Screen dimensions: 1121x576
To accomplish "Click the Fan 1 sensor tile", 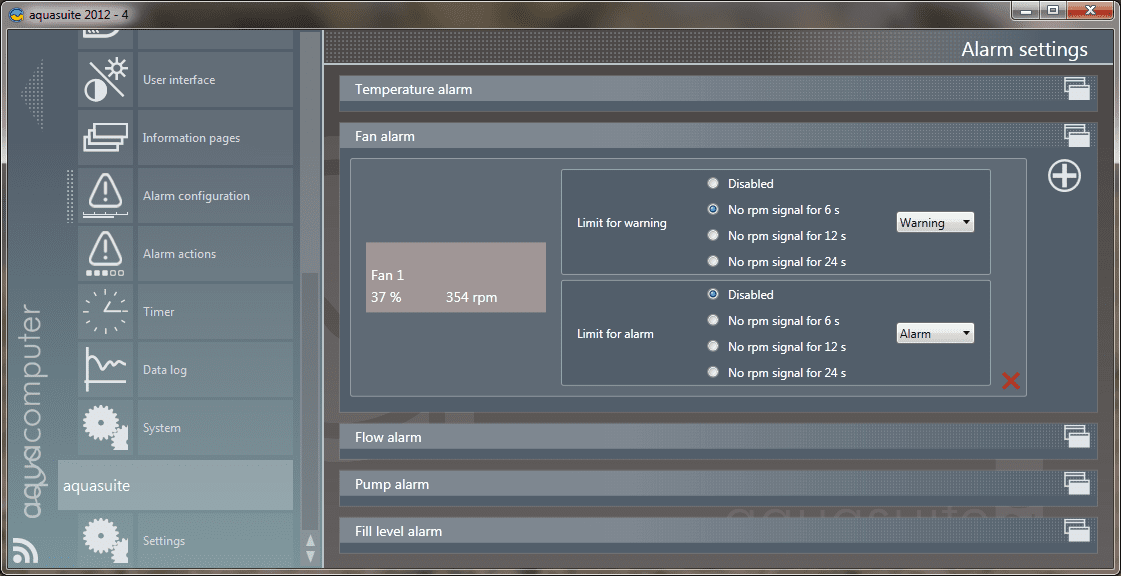I will point(455,277).
